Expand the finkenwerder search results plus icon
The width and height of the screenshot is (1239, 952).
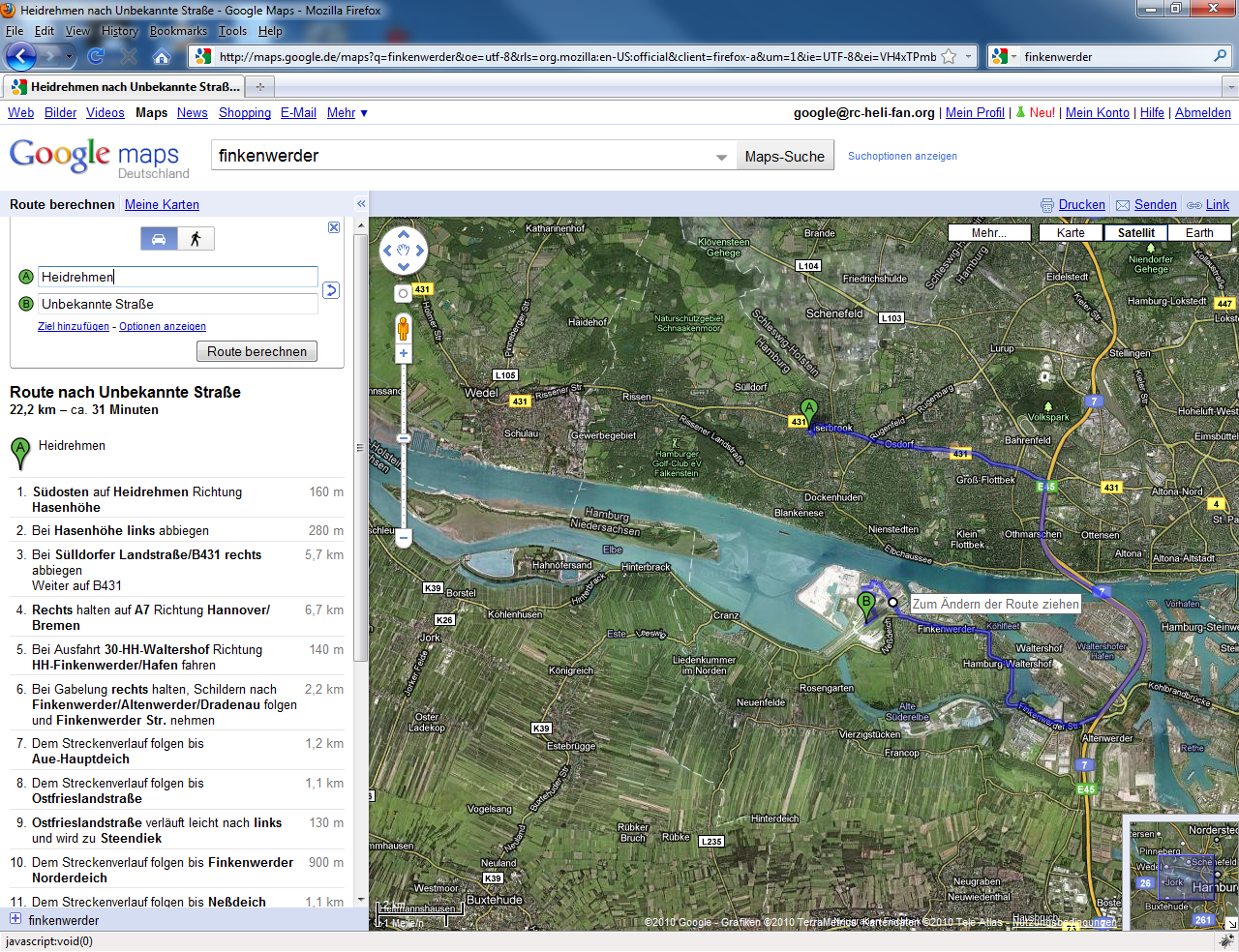[x=15, y=919]
